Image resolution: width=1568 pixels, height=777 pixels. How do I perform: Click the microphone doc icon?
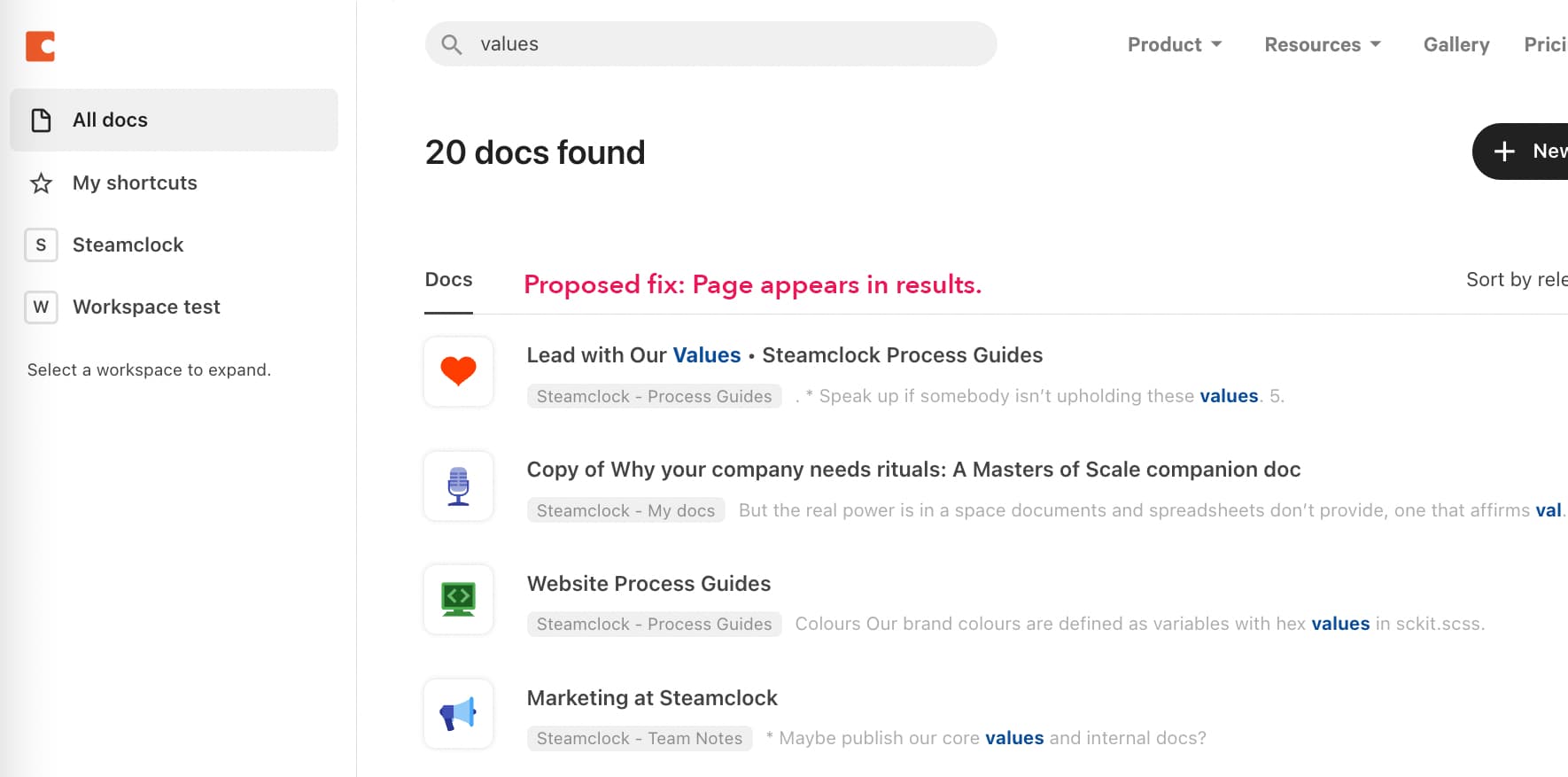tap(458, 486)
